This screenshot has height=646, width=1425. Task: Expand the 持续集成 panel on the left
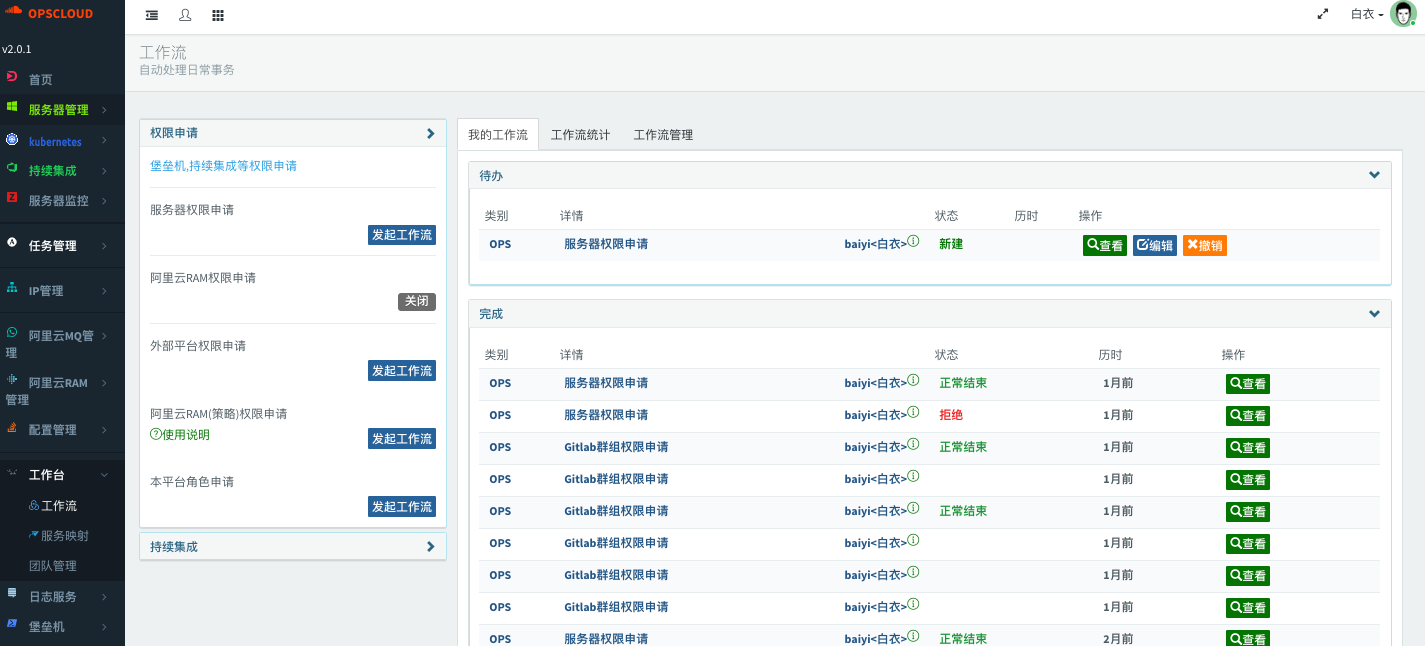click(x=430, y=547)
